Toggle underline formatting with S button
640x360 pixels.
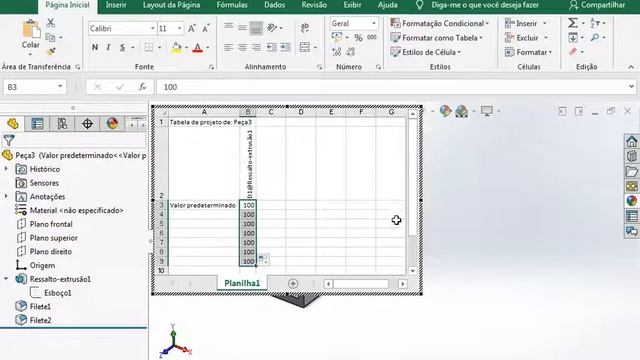point(122,47)
